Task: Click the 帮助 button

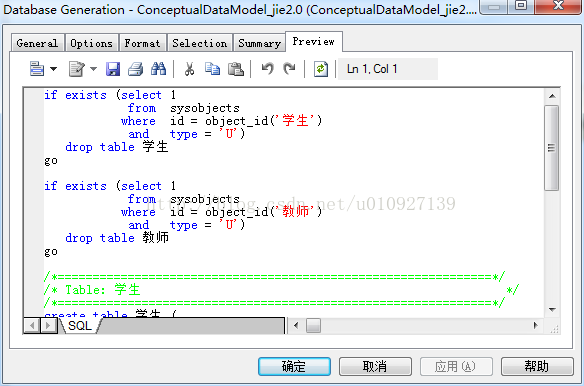Action: pos(537,367)
